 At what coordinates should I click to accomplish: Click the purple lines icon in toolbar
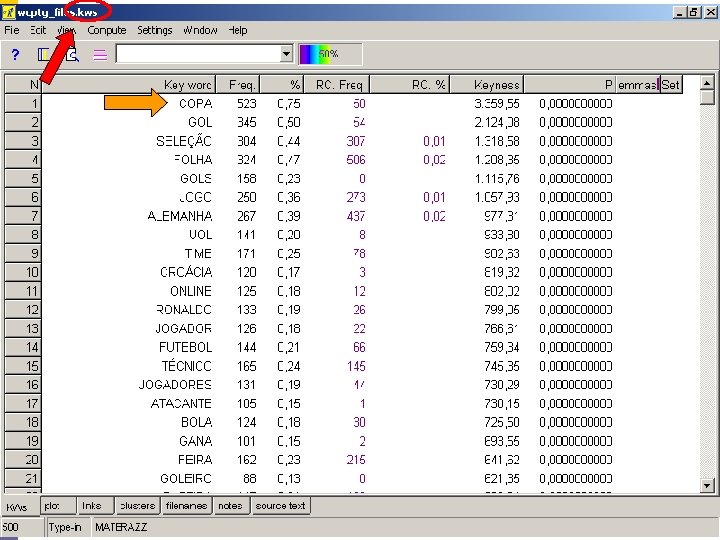click(100, 55)
